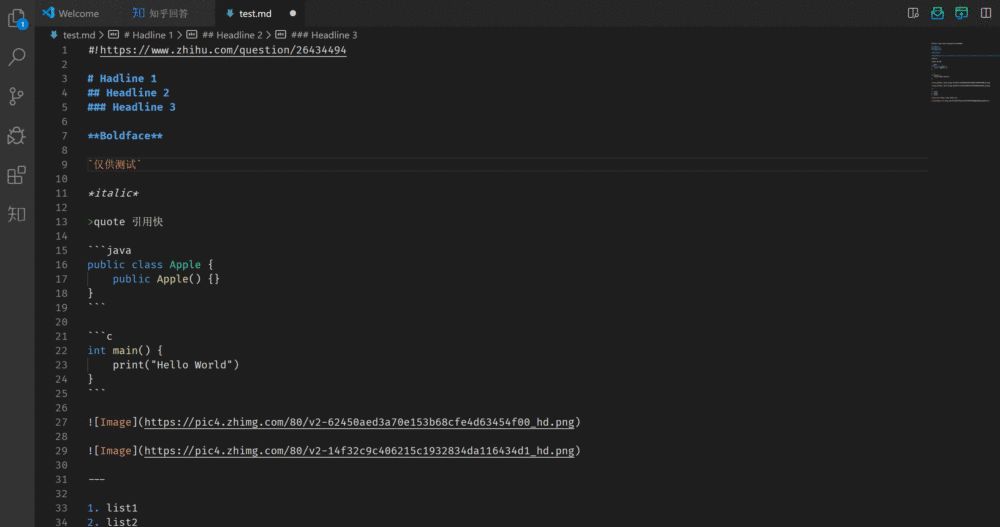Image resolution: width=1000 pixels, height=527 pixels.
Task: Split the editor to the right
Action: [985, 13]
